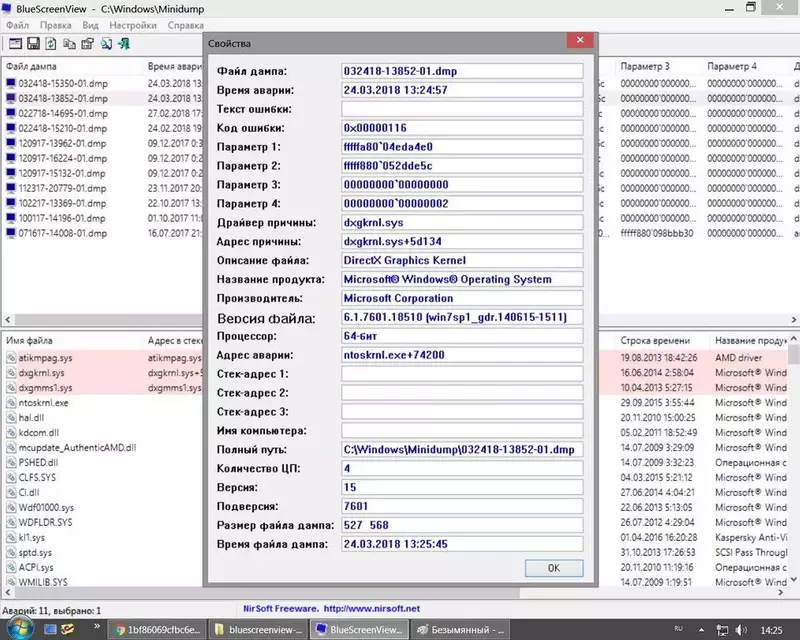
Task: Click the Exit toolbar icon
Action: pos(124,44)
